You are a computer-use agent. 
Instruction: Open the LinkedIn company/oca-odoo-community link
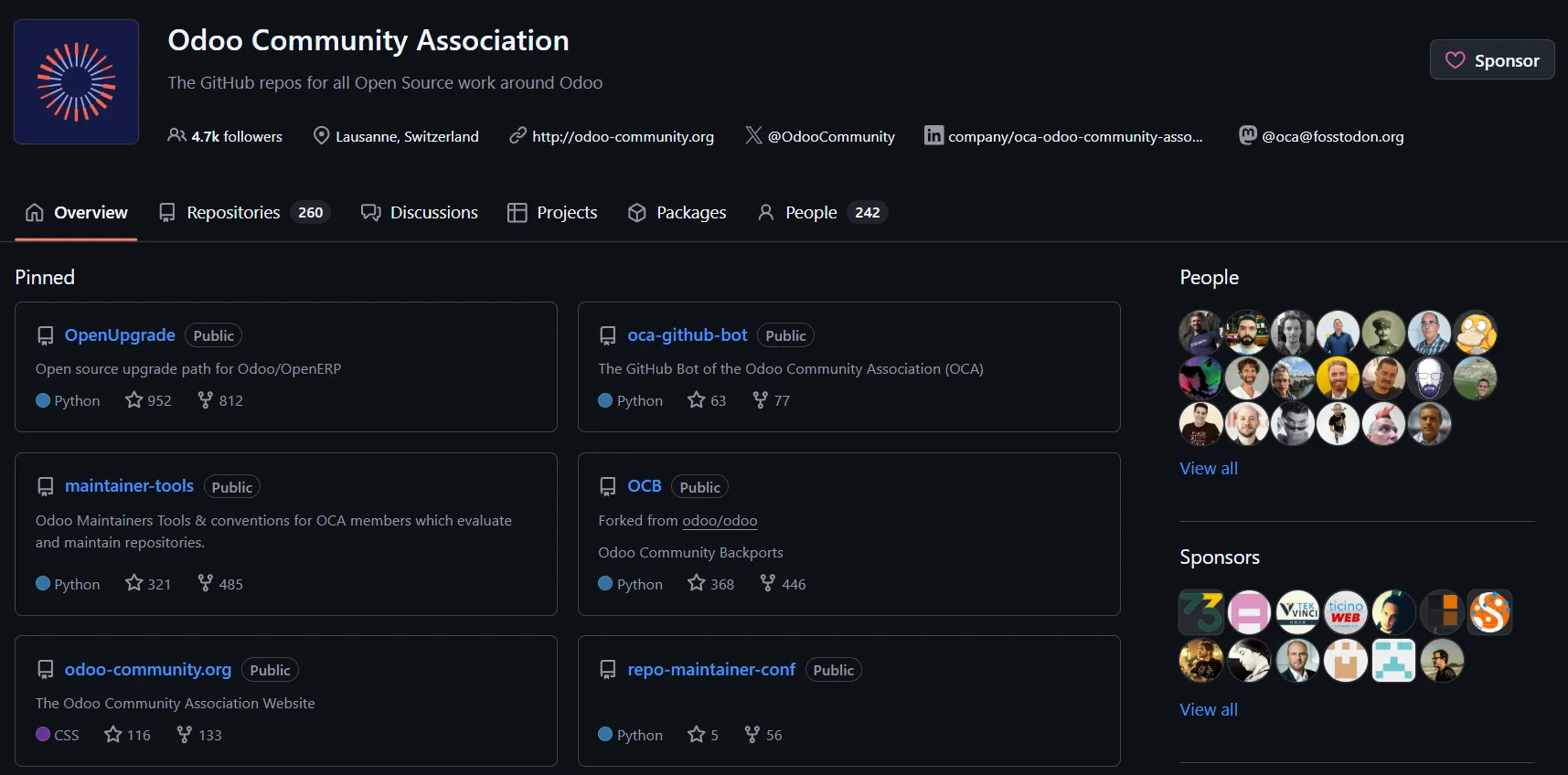point(1075,136)
